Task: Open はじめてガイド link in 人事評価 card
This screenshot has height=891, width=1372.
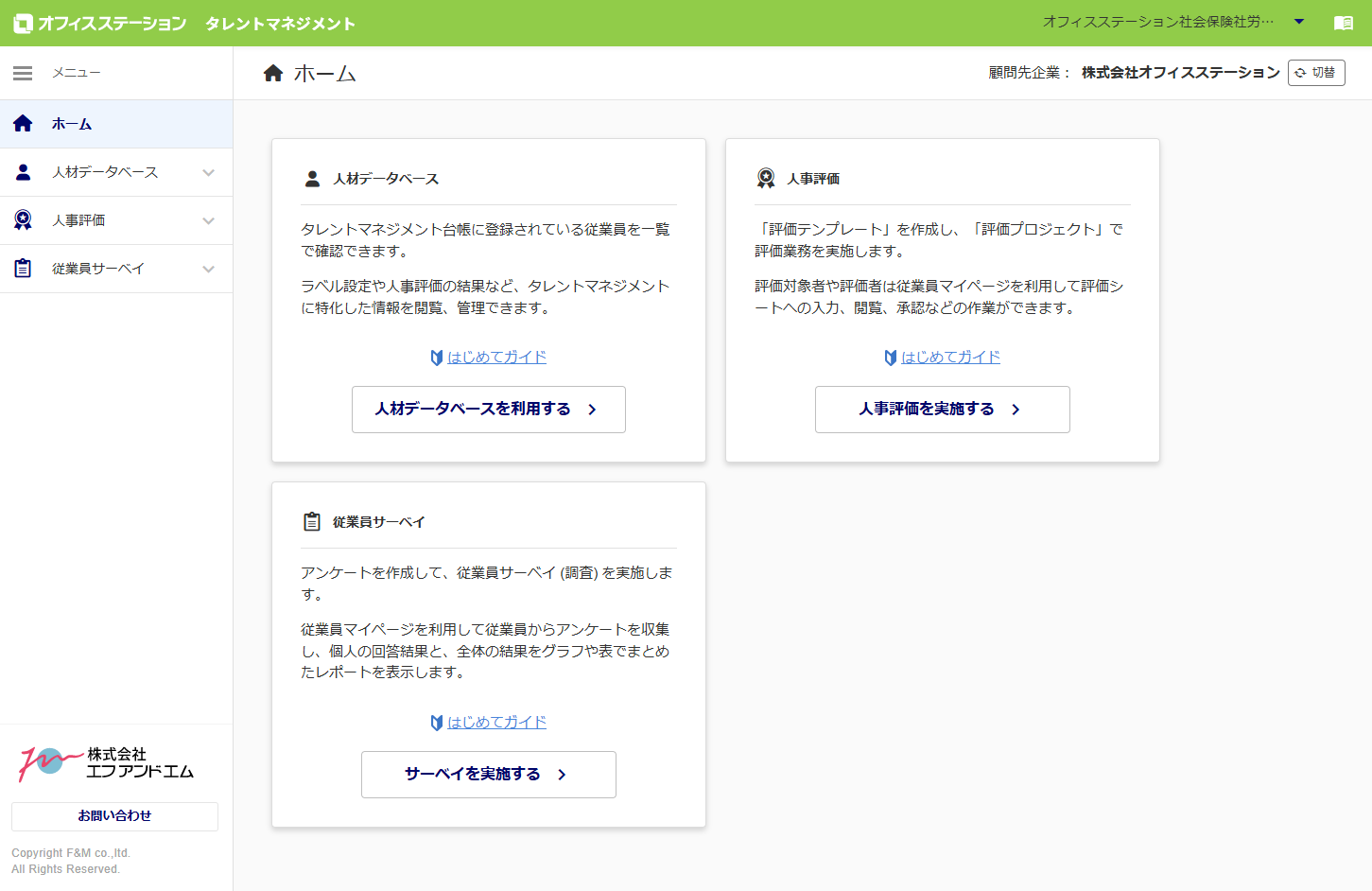Action: coord(951,358)
